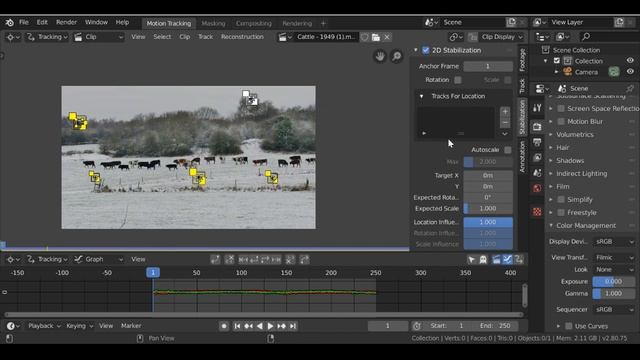The height and width of the screenshot is (360, 640).
Task: Click the pin icon beside Scene in properties
Action: click(x=630, y=89)
